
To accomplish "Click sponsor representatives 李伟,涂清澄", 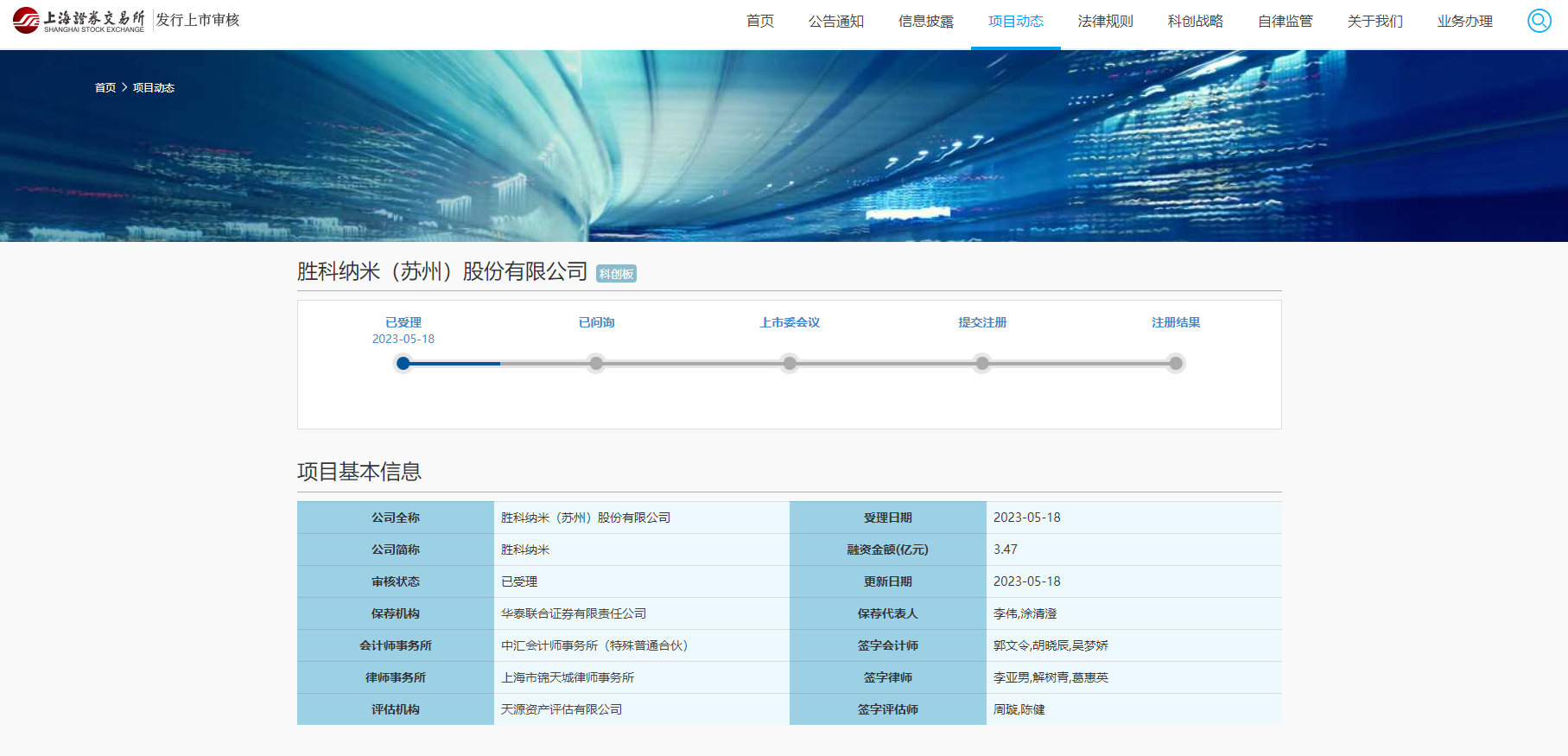I will click(x=1025, y=613).
